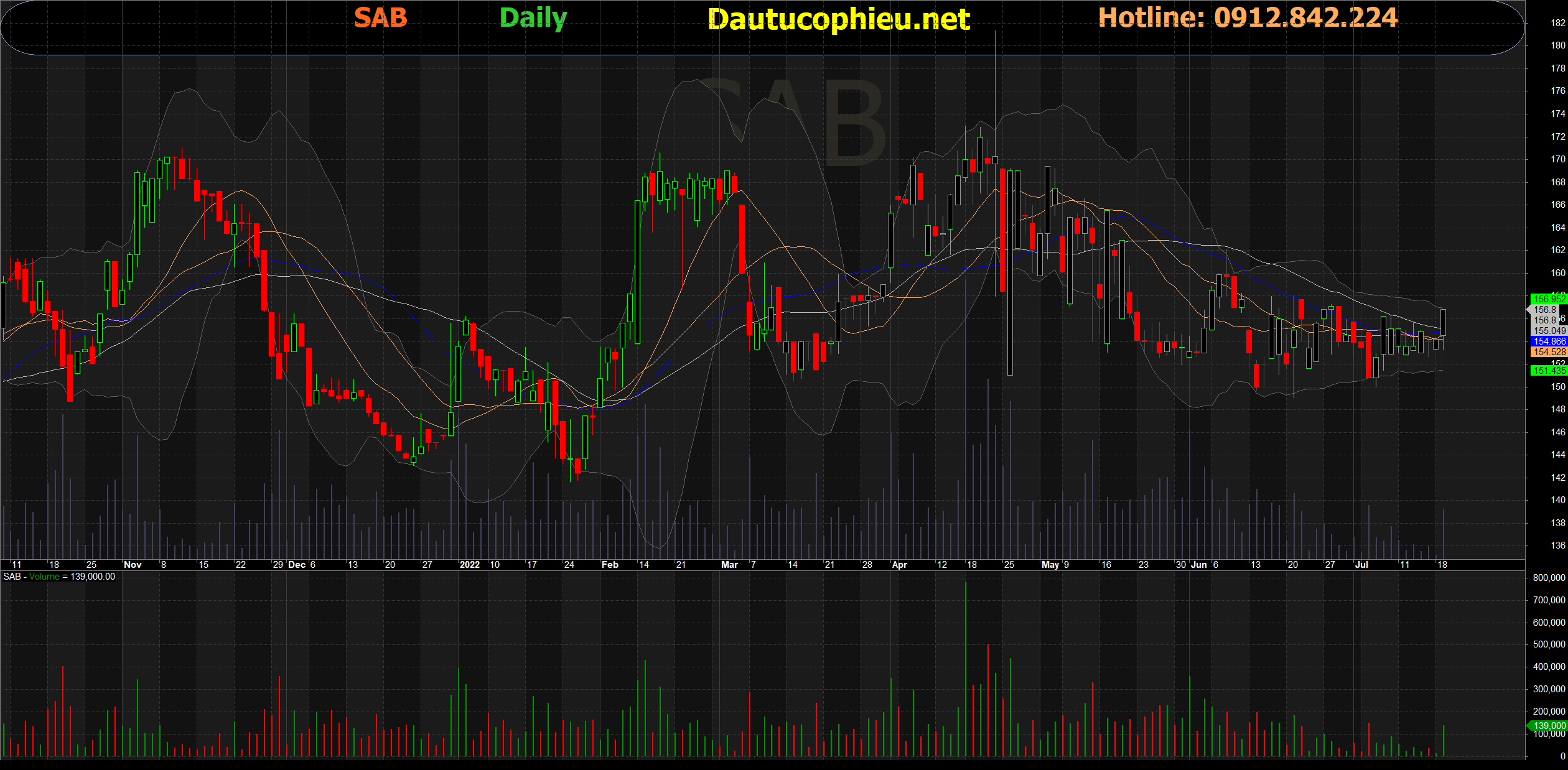Open the yellow Dautucophieu.net link

(838, 19)
